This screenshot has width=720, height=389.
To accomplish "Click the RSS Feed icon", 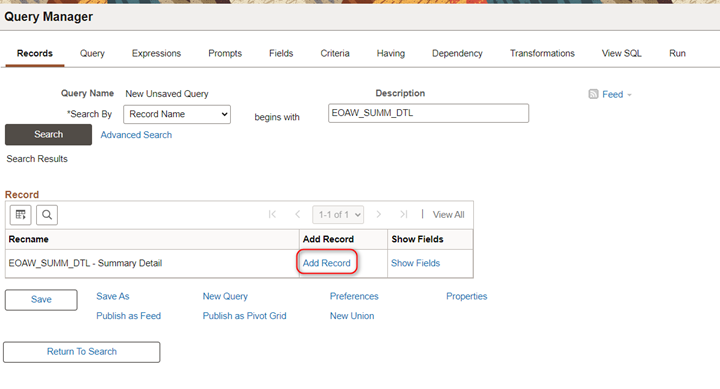I will pos(593,94).
